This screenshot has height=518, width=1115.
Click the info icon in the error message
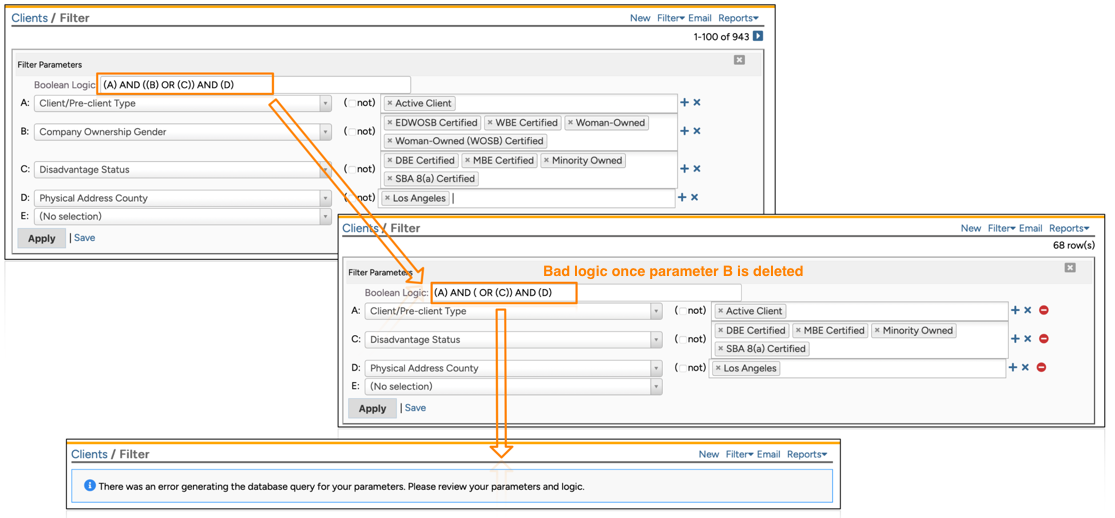(x=89, y=486)
